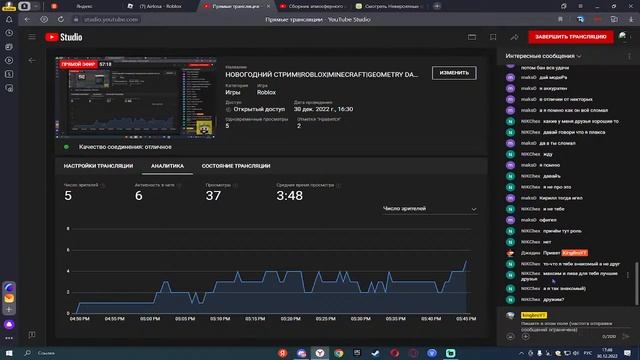The width and height of the screenshot is (640, 360).
Task: Click the studio.youtube.com address bar
Action: [x=111, y=20]
